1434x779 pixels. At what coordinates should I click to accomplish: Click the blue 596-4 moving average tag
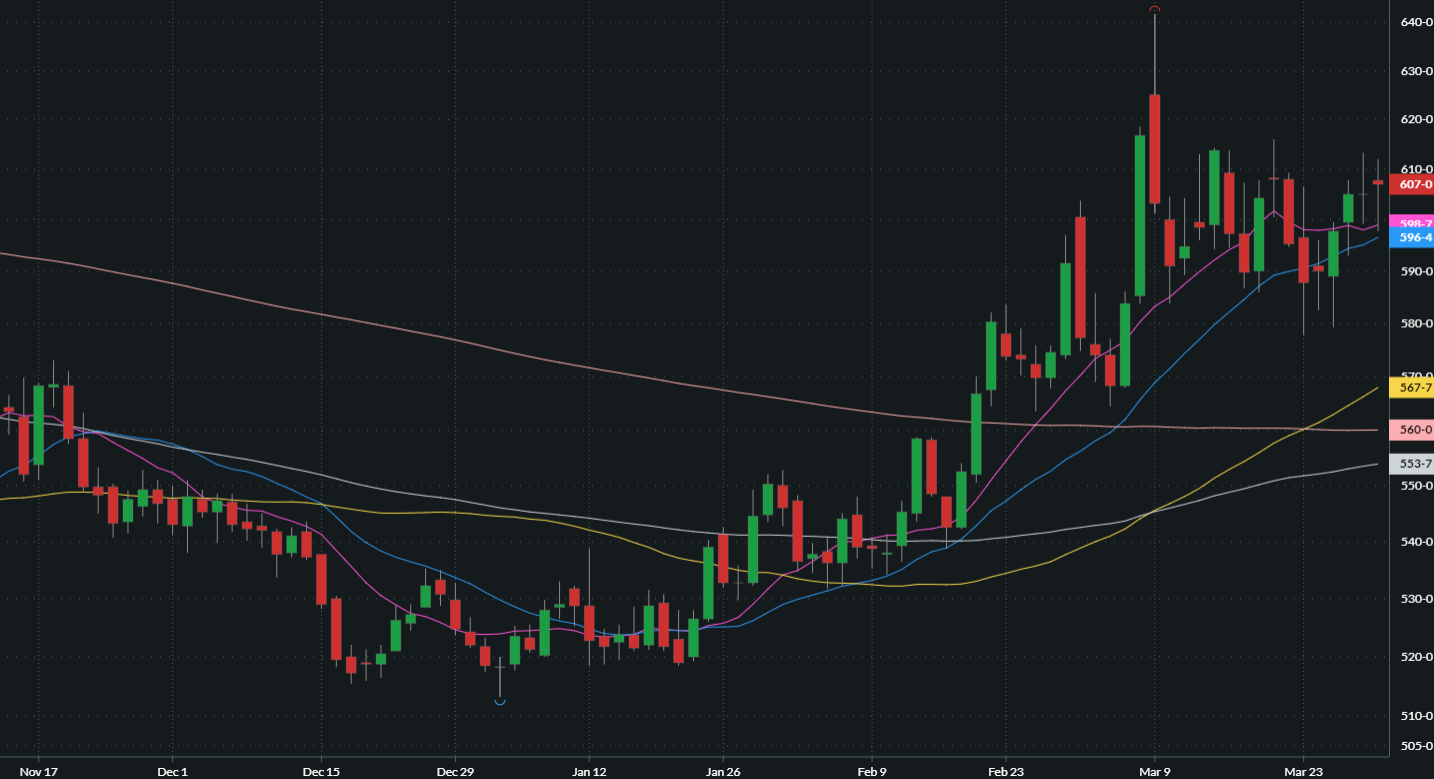[x=1414, y=237]
